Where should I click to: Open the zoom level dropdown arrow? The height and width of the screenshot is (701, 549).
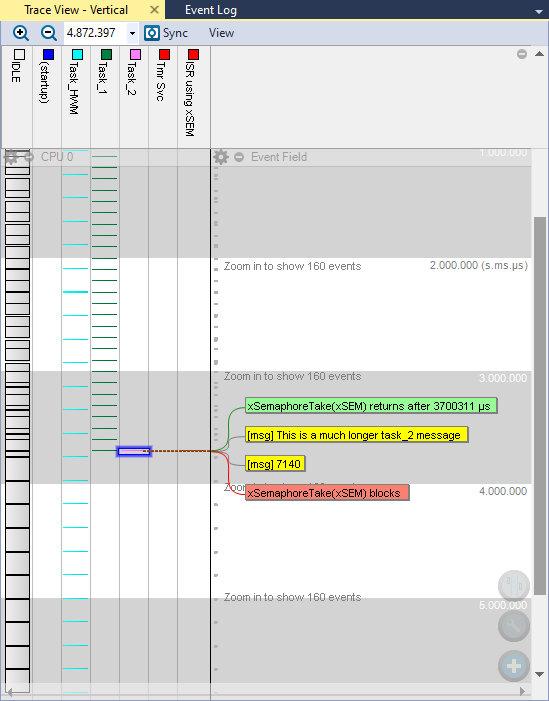click(x=132, y=34)
